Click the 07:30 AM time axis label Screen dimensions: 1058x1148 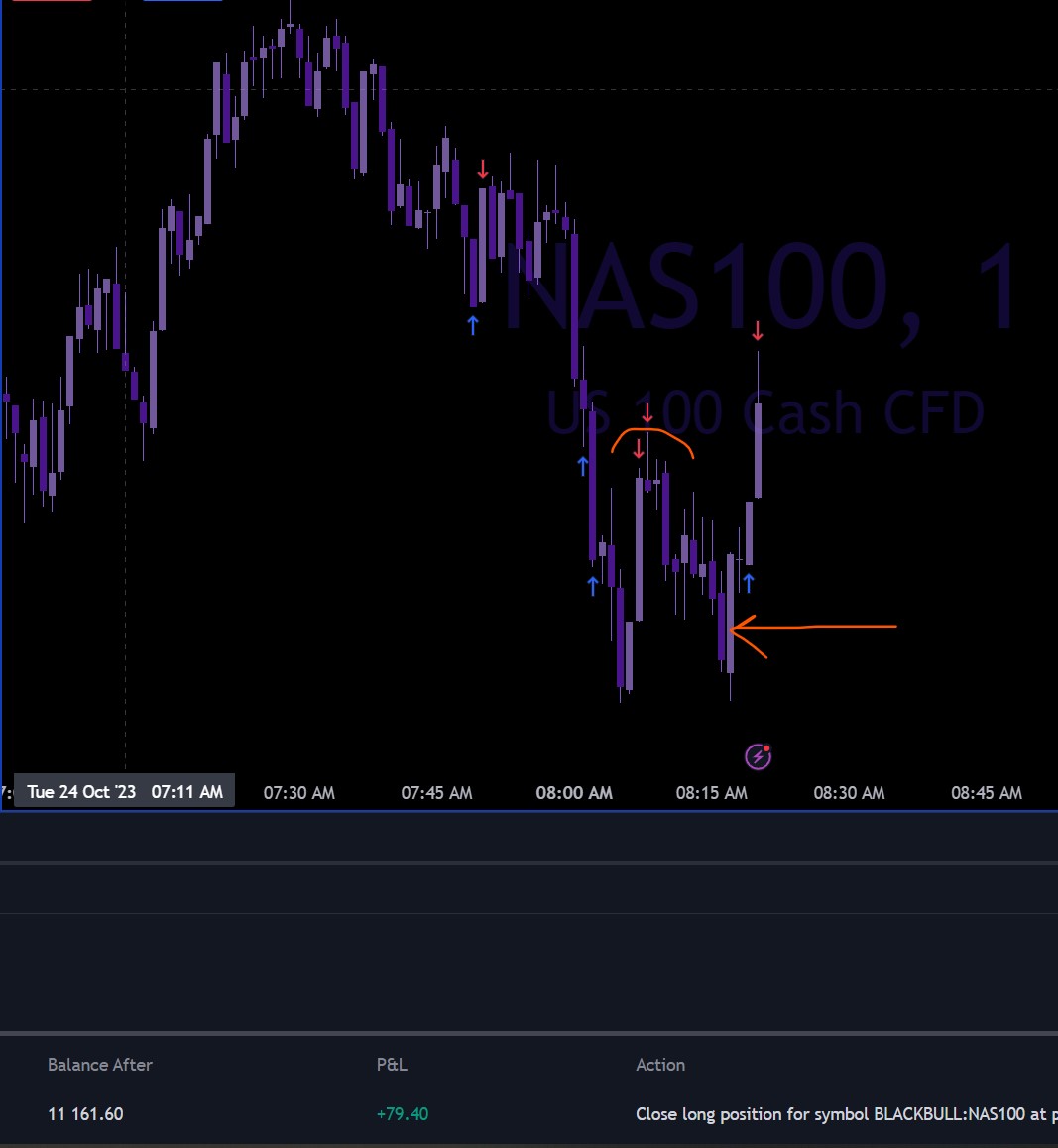(x=298, y=793)
